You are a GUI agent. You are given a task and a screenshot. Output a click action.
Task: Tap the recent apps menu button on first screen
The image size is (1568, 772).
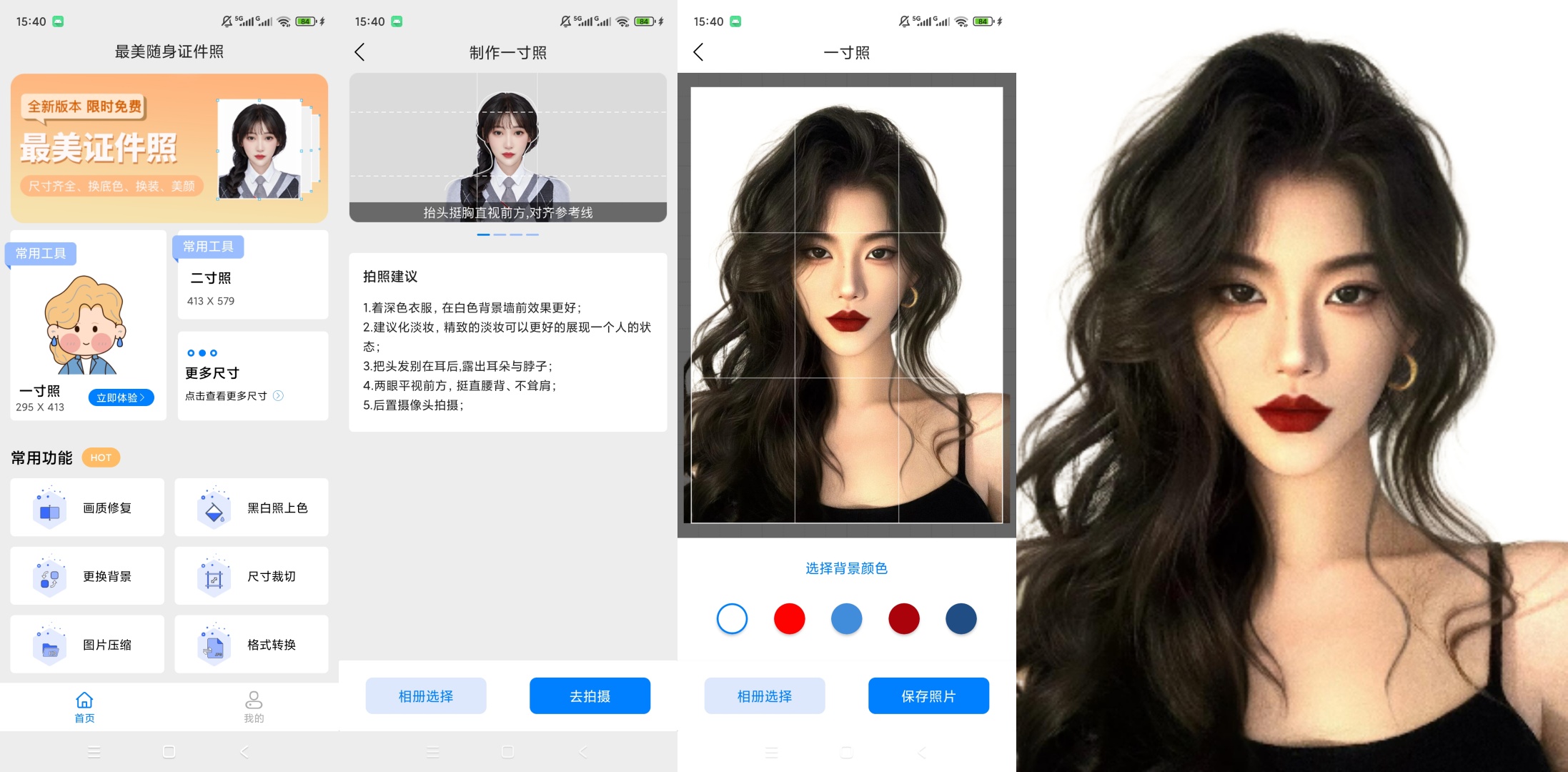(94, 752)
